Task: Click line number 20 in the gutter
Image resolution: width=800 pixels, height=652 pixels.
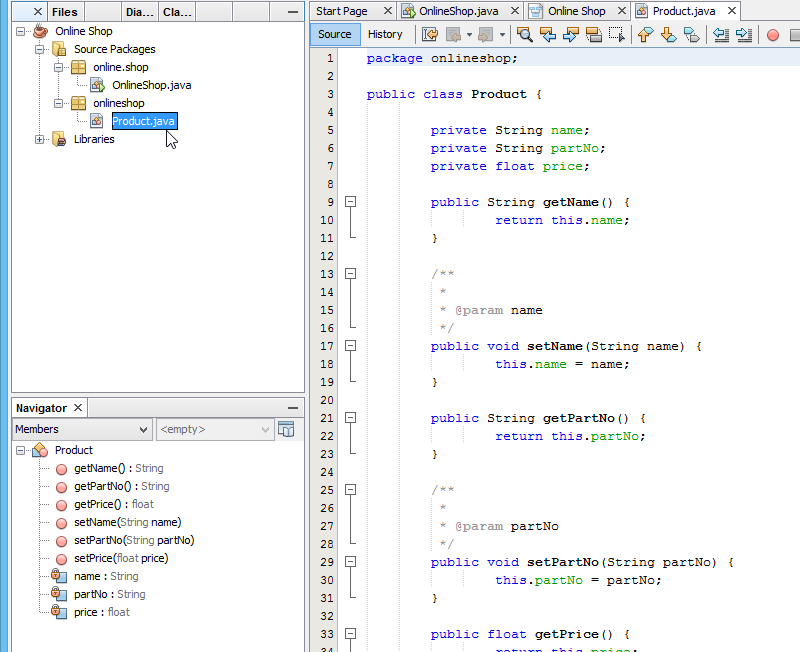Action: coord(327,400)
